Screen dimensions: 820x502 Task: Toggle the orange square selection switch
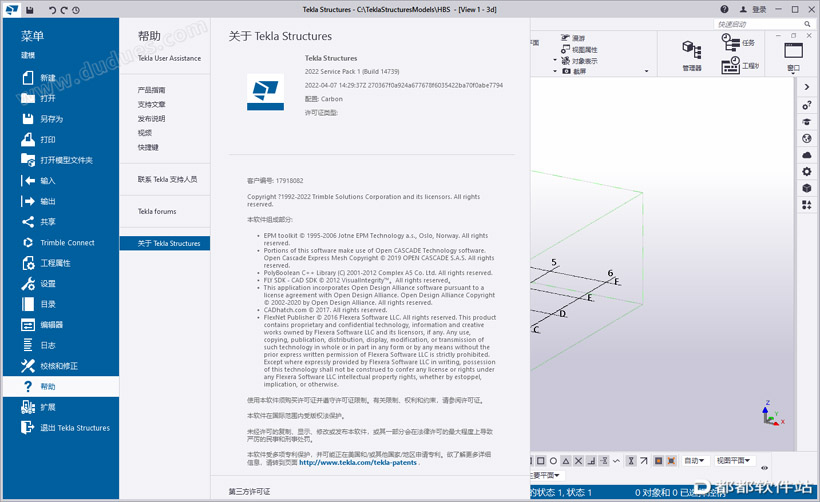(658, 461)
